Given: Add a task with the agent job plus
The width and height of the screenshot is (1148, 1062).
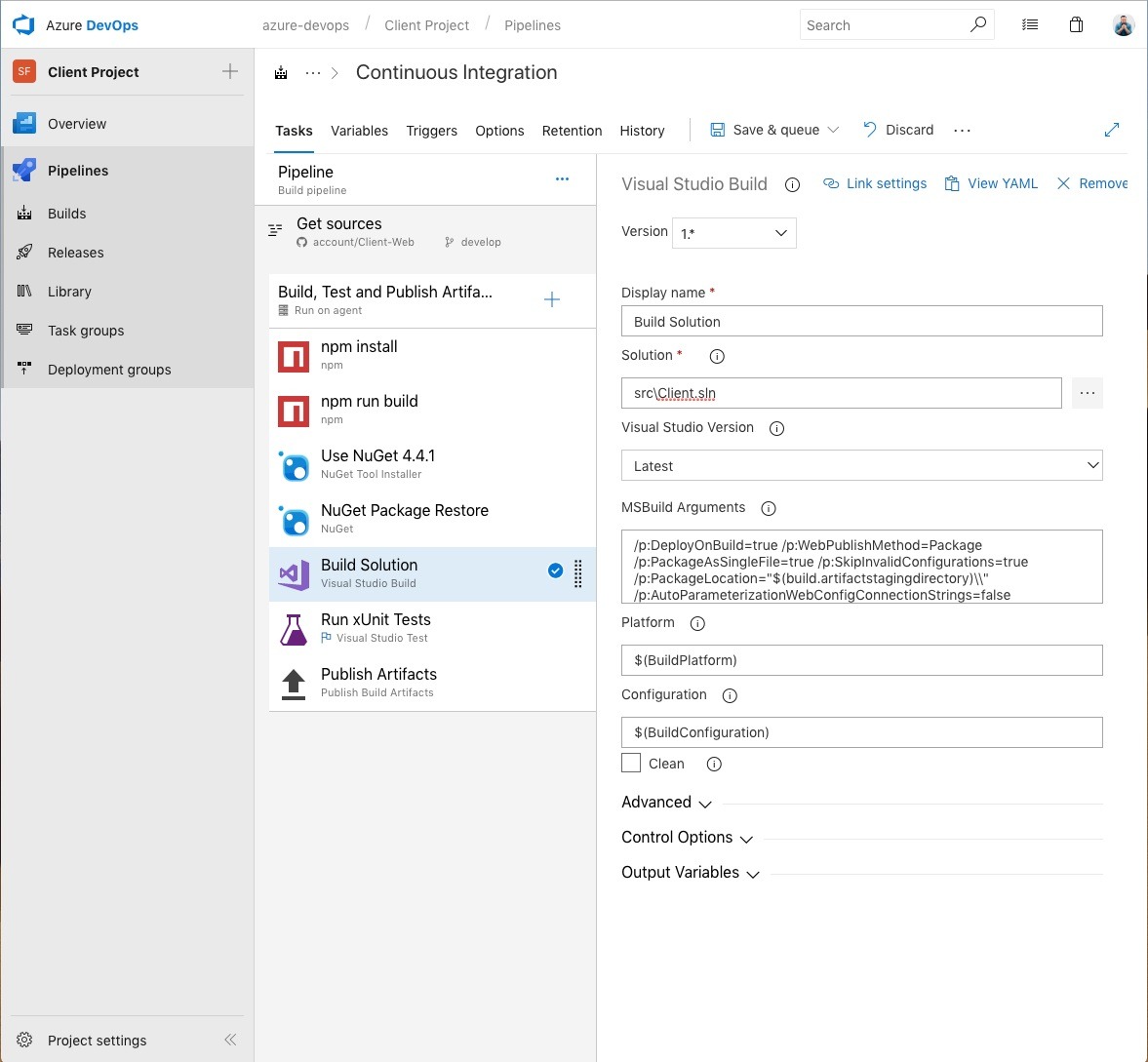Looking at the screenshot, I should [552, 300].
